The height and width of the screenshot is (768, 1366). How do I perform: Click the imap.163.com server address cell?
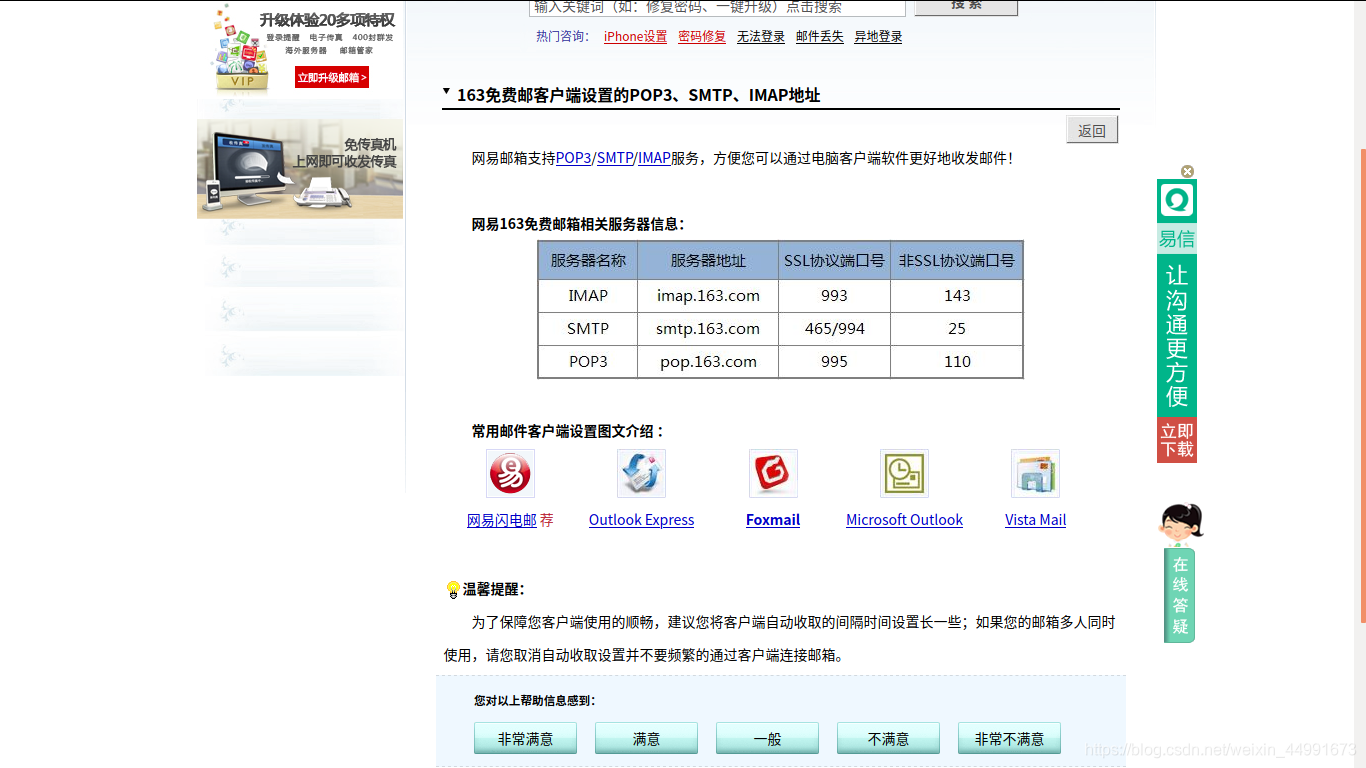coord(708,296)
